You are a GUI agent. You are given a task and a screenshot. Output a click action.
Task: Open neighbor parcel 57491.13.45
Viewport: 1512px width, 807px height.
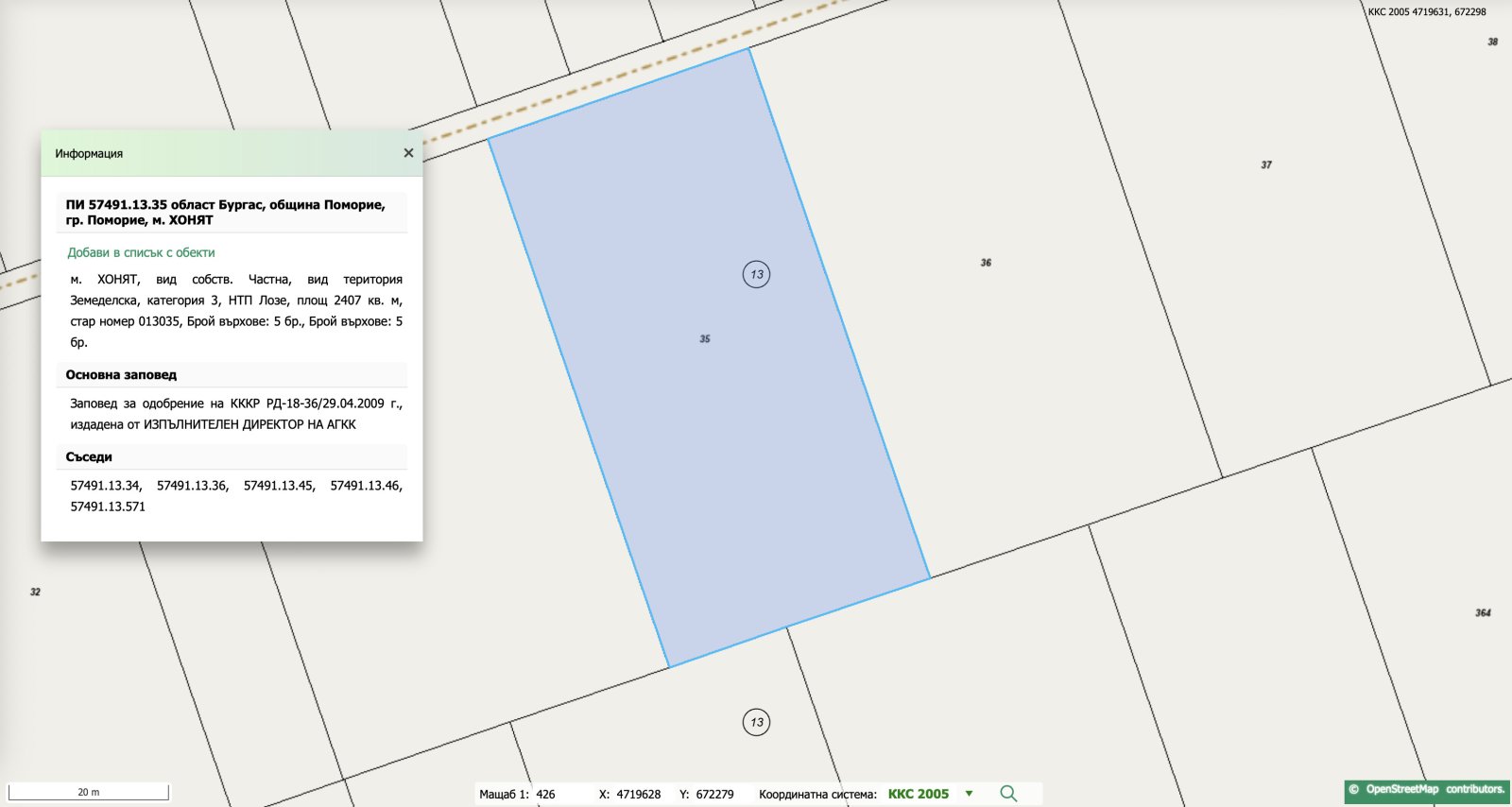point(279,486)
